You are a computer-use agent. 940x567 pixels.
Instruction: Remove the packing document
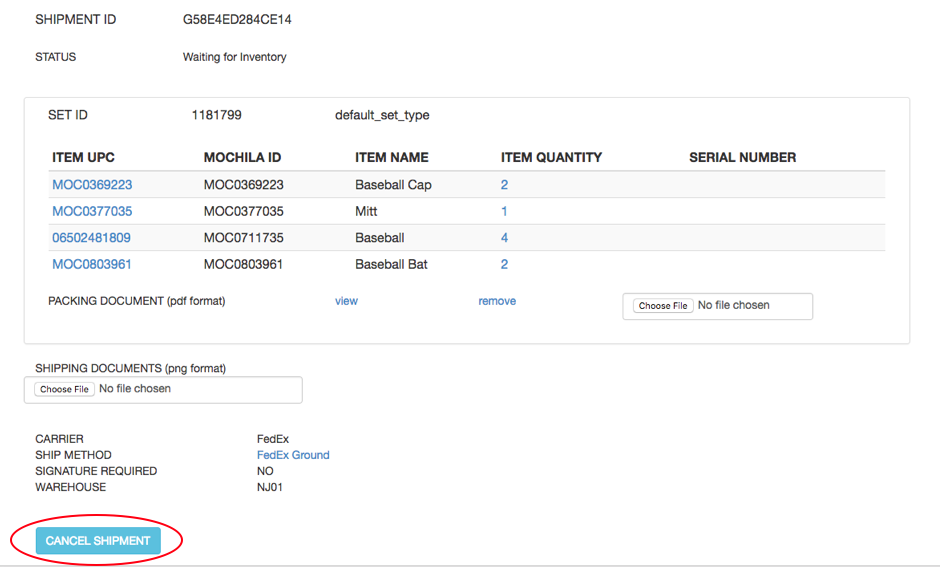(x=497, y=301)
